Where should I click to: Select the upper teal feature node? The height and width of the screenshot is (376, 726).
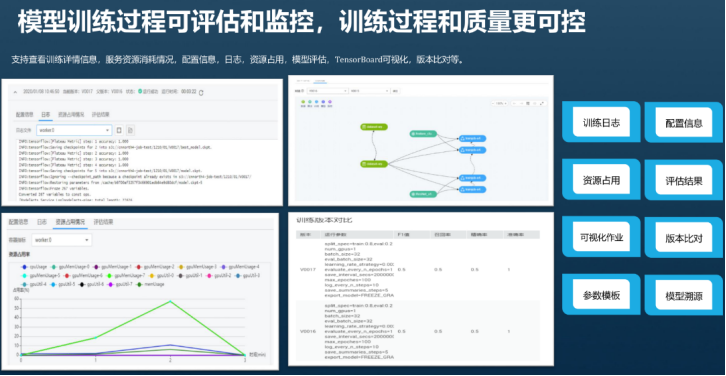(423, 134)
